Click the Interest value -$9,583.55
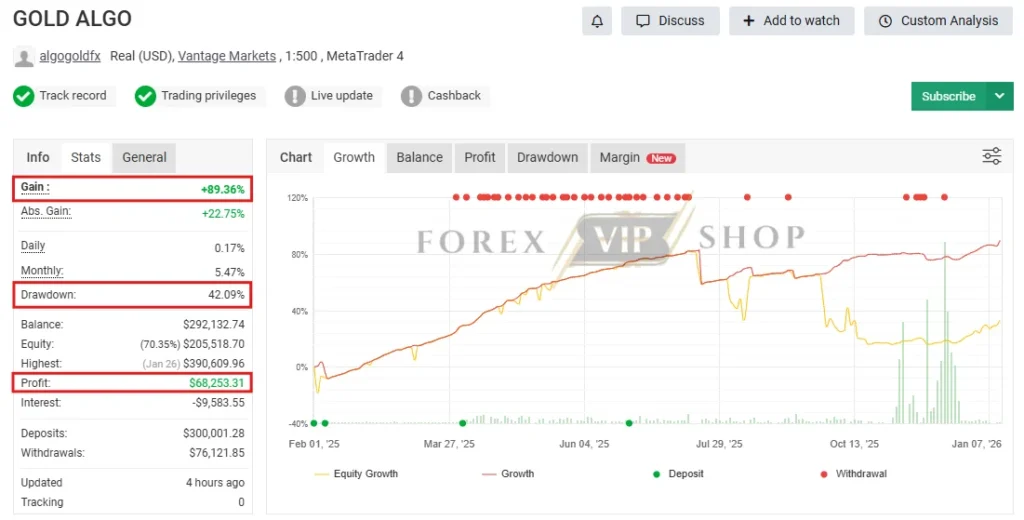 pos(218,402)
